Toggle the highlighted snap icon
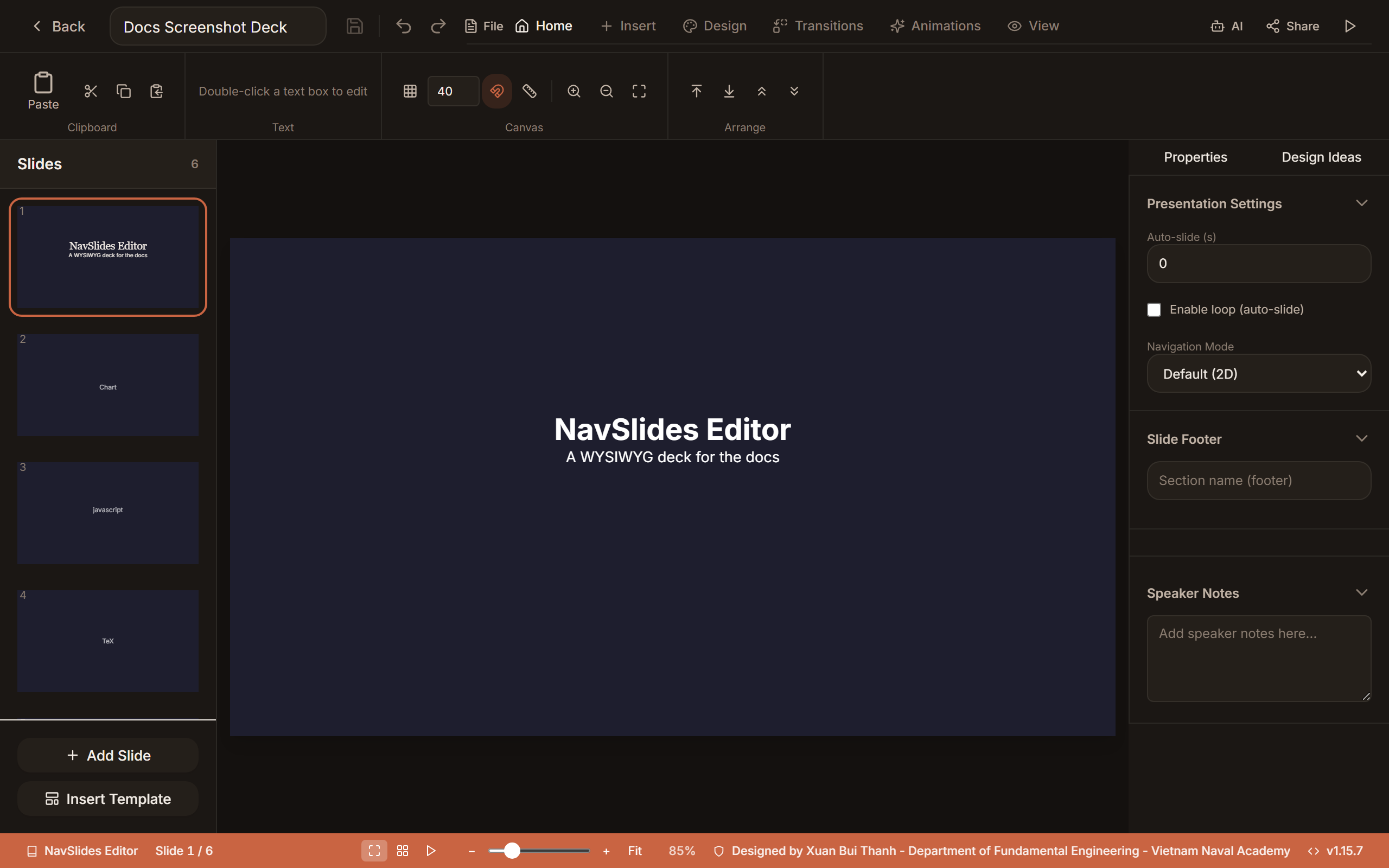Screen dimensions: 1389x868 (x=496, y=91)
